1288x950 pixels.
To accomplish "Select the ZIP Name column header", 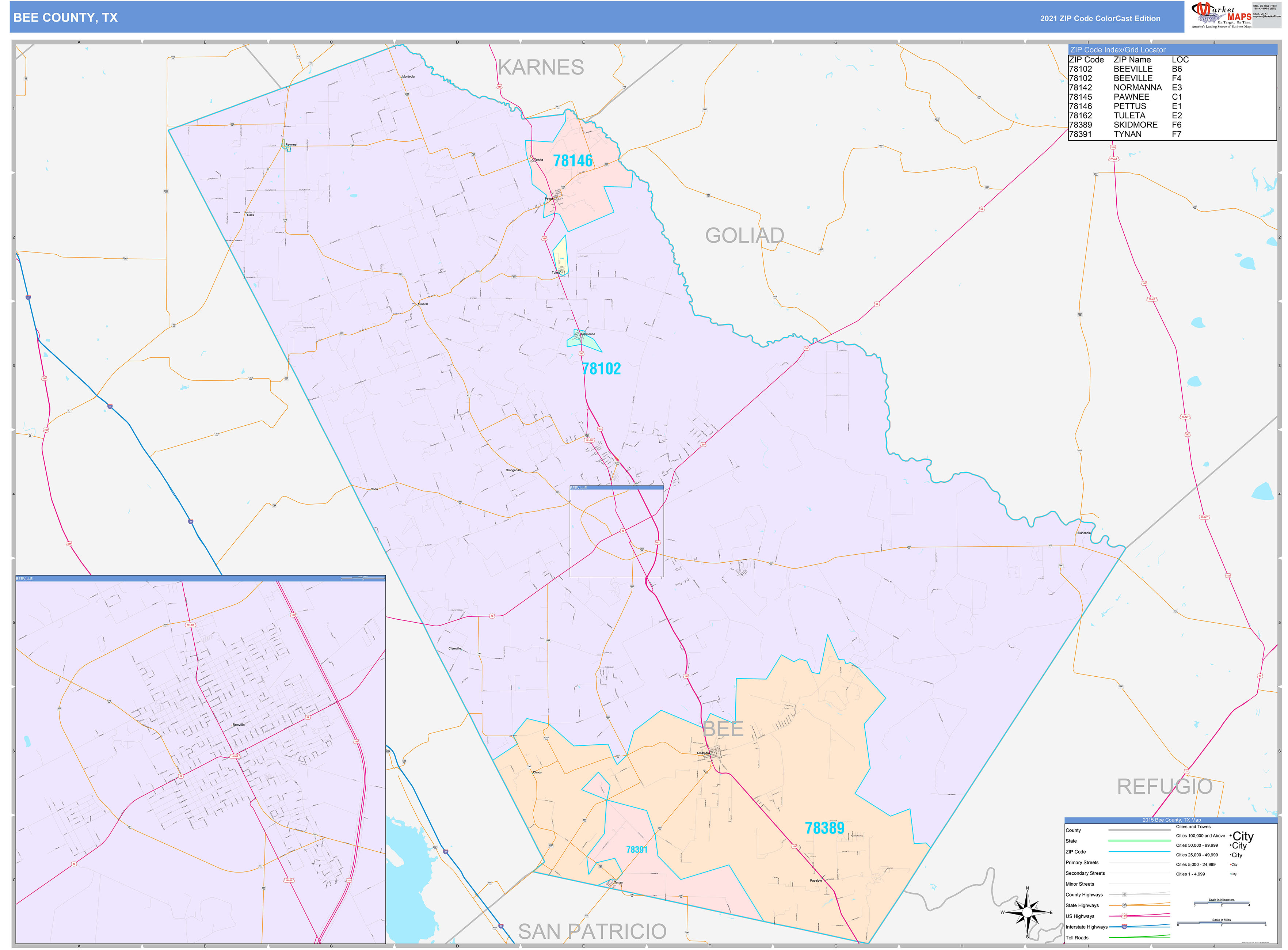I will [1132, 60].
